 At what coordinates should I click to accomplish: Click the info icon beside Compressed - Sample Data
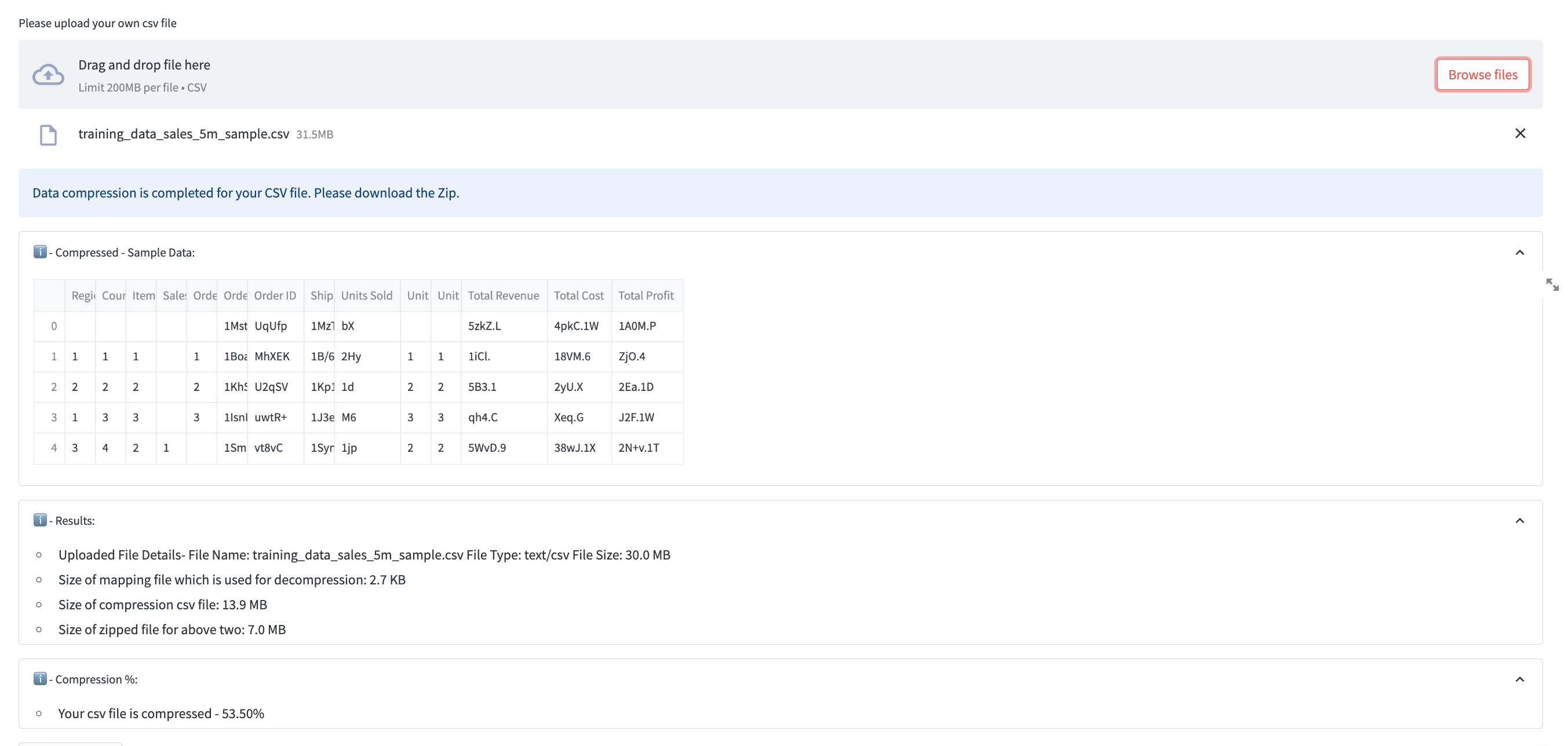point(40,251)
